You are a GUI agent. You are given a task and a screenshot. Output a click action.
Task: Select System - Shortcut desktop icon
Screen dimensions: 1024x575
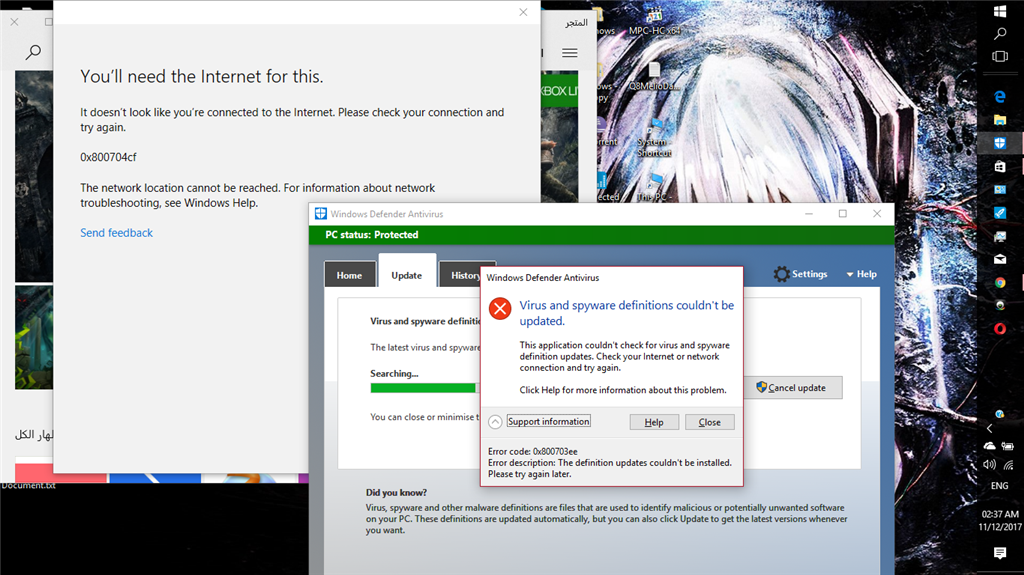click(x=654, y=138)
